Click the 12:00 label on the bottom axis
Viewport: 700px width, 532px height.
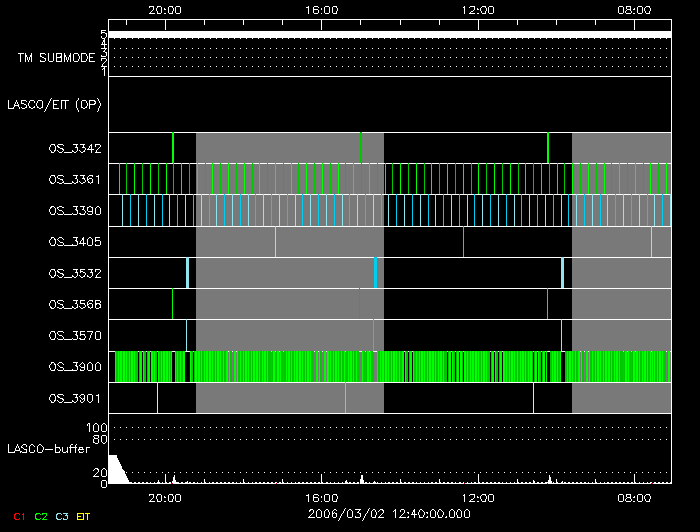click(x=478, y=498)
